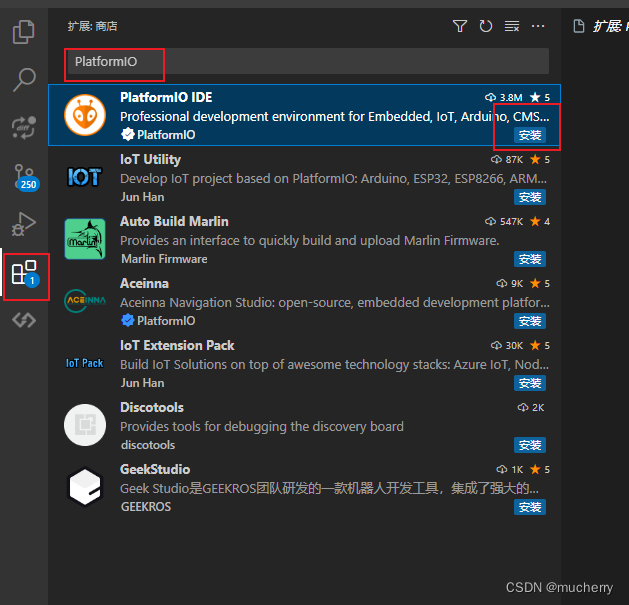Open the Extensions view icon
This screenshot has width=629, height=605.
coord(25,274)
